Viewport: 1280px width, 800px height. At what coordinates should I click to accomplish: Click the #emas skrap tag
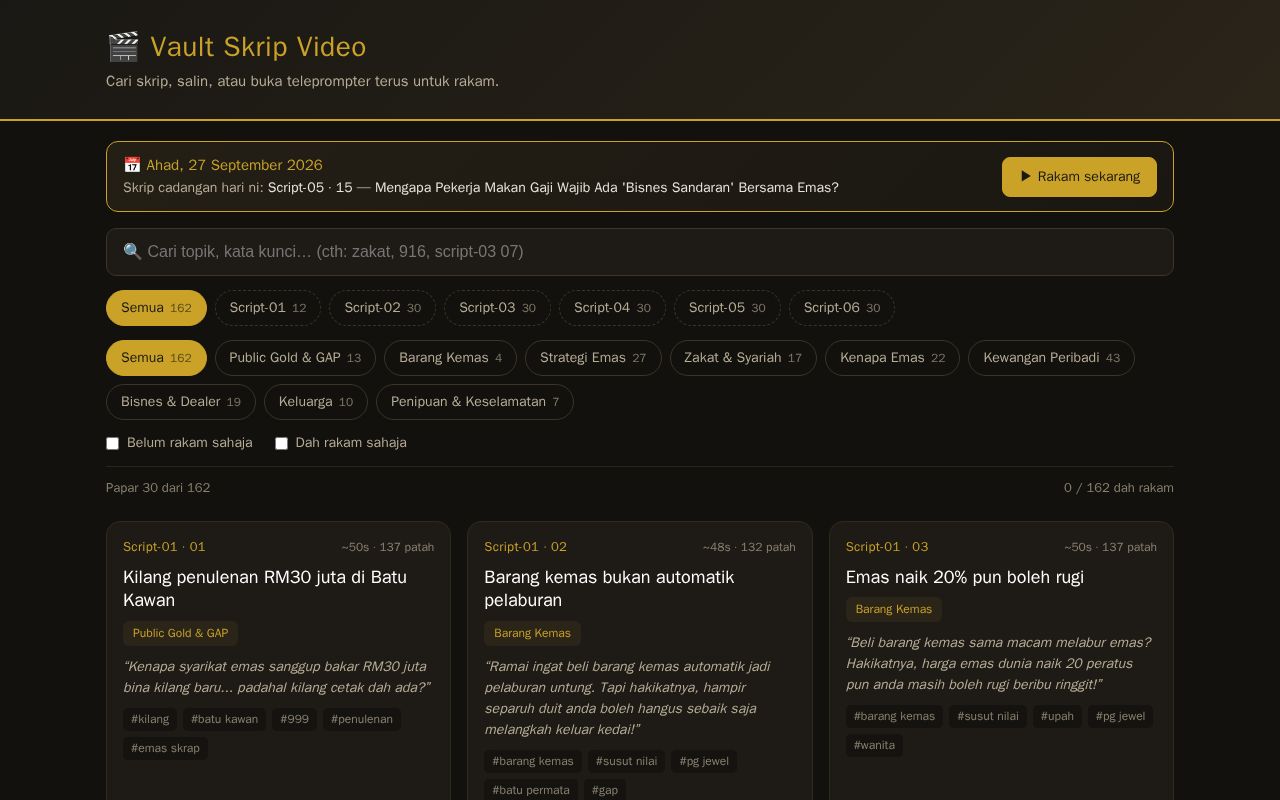[165, 748]
